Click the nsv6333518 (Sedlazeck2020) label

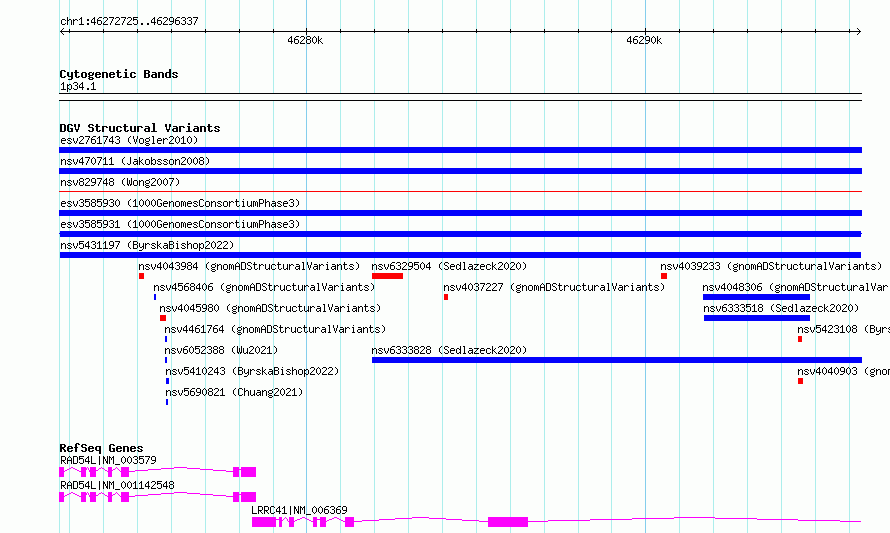tap(781, 308)
